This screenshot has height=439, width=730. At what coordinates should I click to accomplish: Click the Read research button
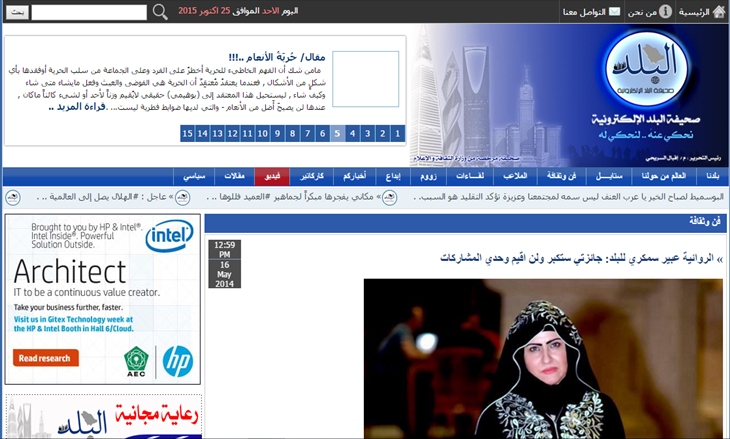47,358
